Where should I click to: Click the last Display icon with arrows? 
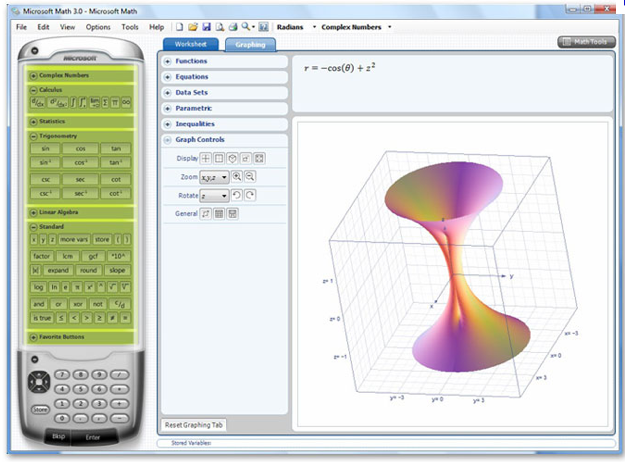[259, 159]
